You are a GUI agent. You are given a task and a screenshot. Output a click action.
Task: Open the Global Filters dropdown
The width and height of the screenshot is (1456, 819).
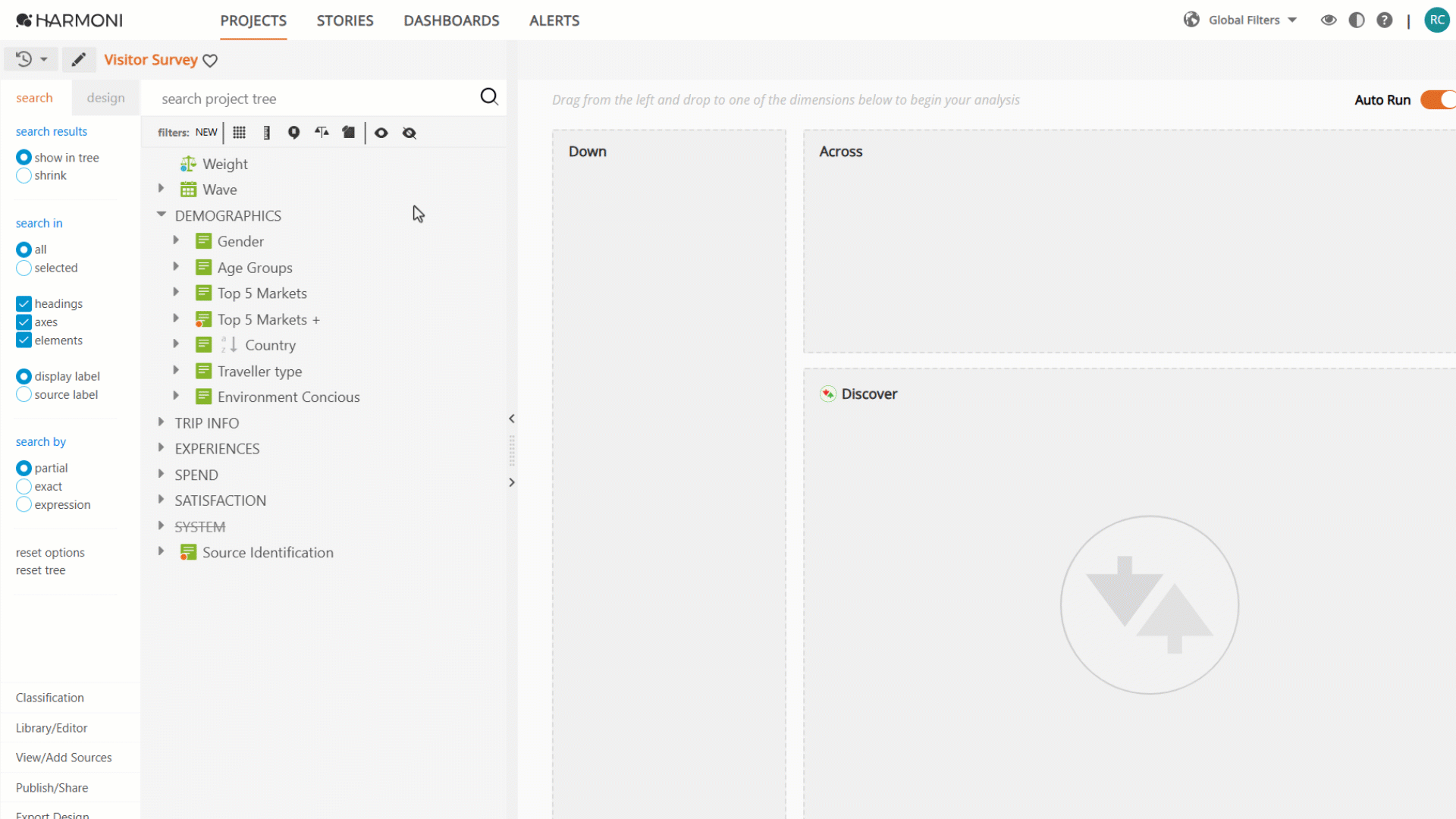click(x=1252, y=20)
